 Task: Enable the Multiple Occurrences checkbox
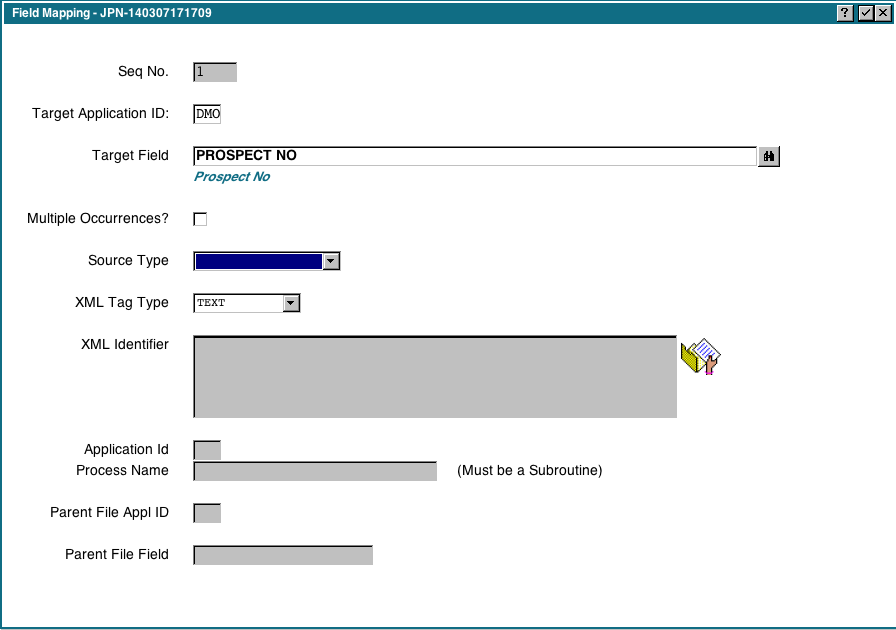point(200,219)
